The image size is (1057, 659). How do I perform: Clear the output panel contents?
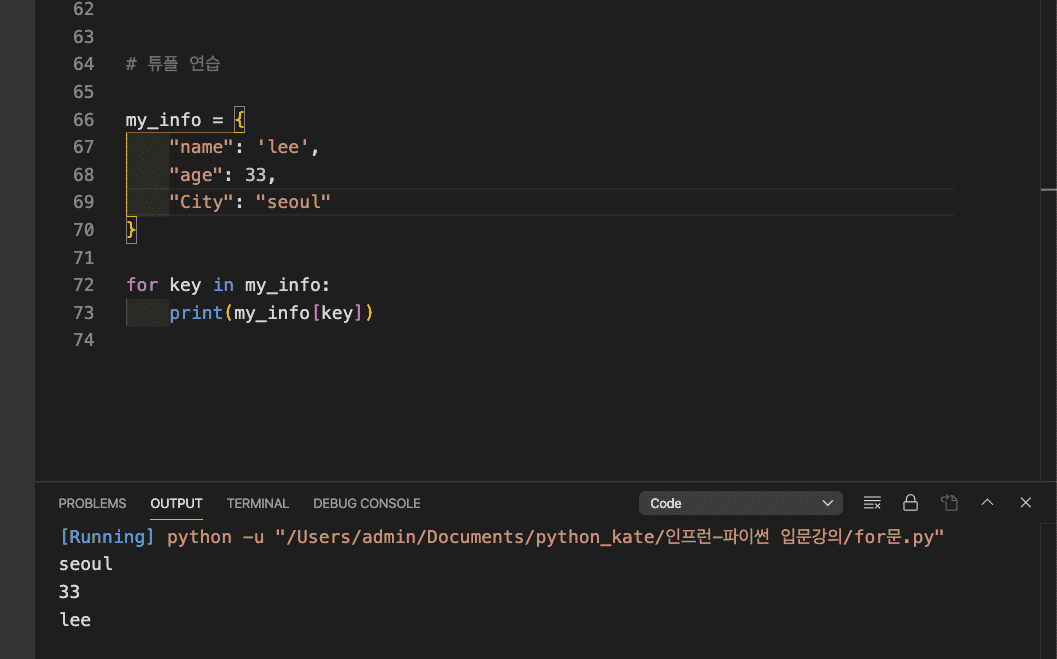[x=872, y=503]
